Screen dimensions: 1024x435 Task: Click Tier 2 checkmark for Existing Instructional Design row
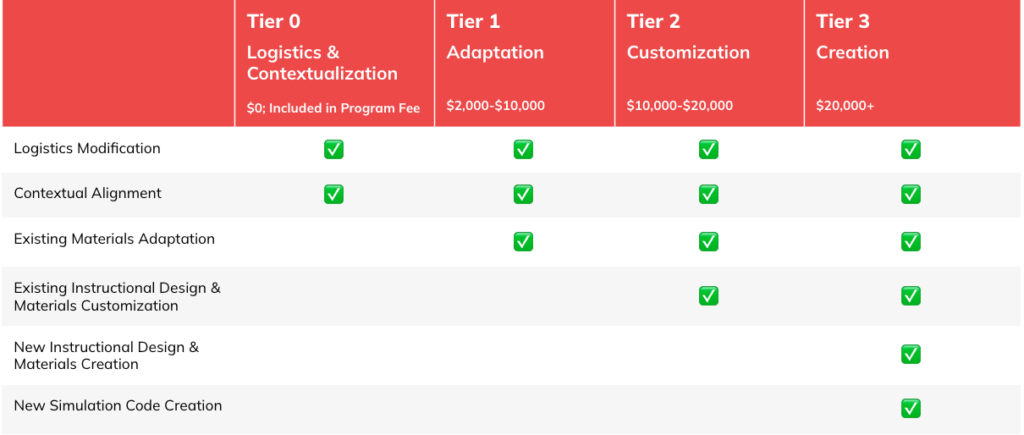point(709,296)
